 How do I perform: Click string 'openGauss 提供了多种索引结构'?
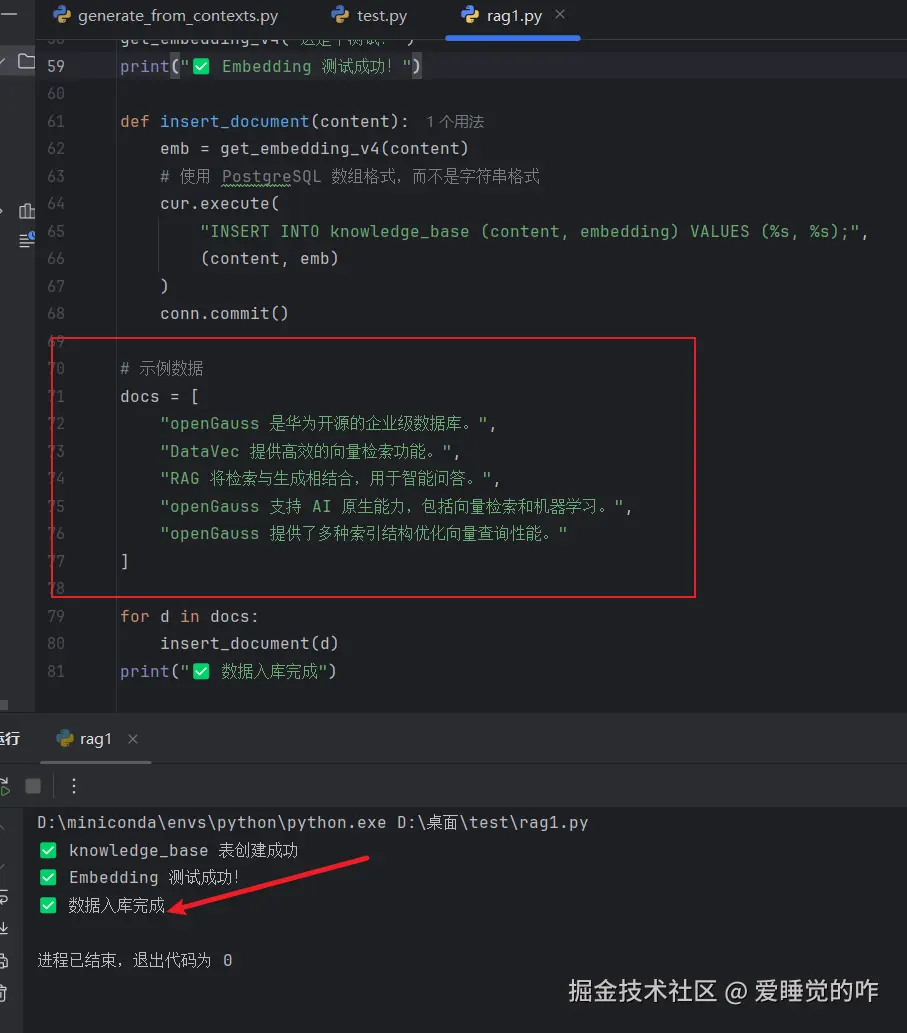(364, 534)
